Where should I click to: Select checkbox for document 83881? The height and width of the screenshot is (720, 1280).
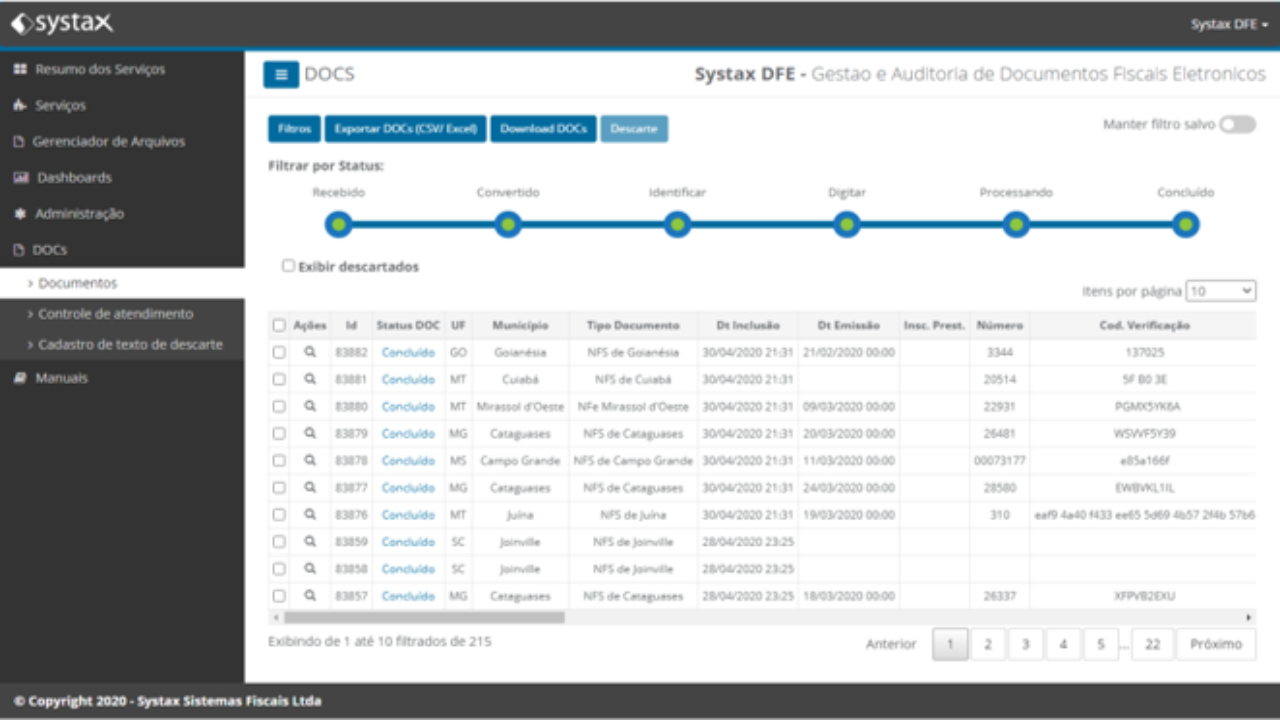279,379
